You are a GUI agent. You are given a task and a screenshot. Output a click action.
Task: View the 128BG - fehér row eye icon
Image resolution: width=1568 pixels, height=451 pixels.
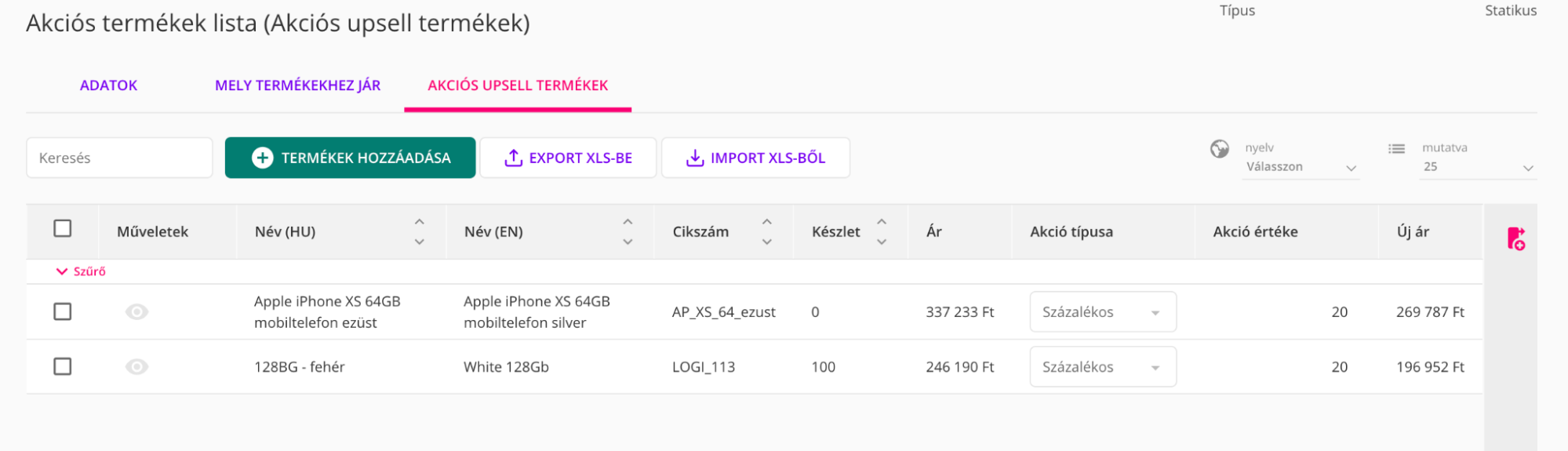136,367
